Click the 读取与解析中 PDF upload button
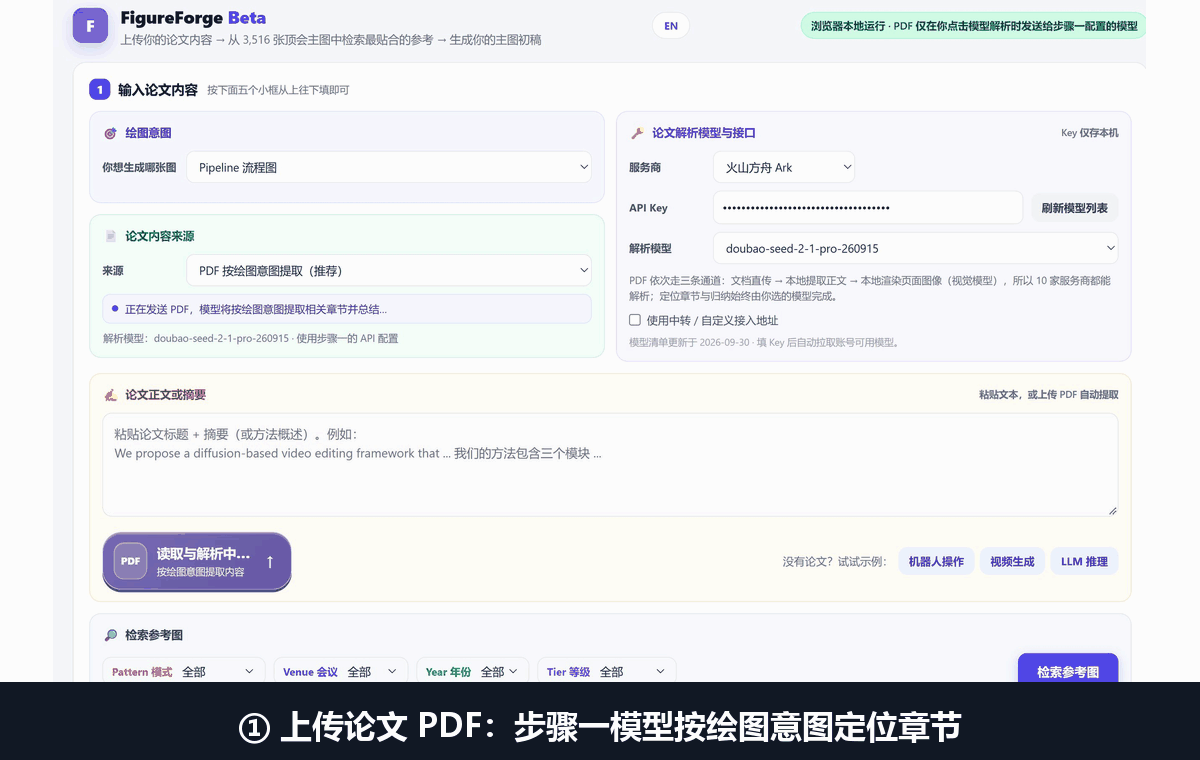 click(x=197, y=561)
